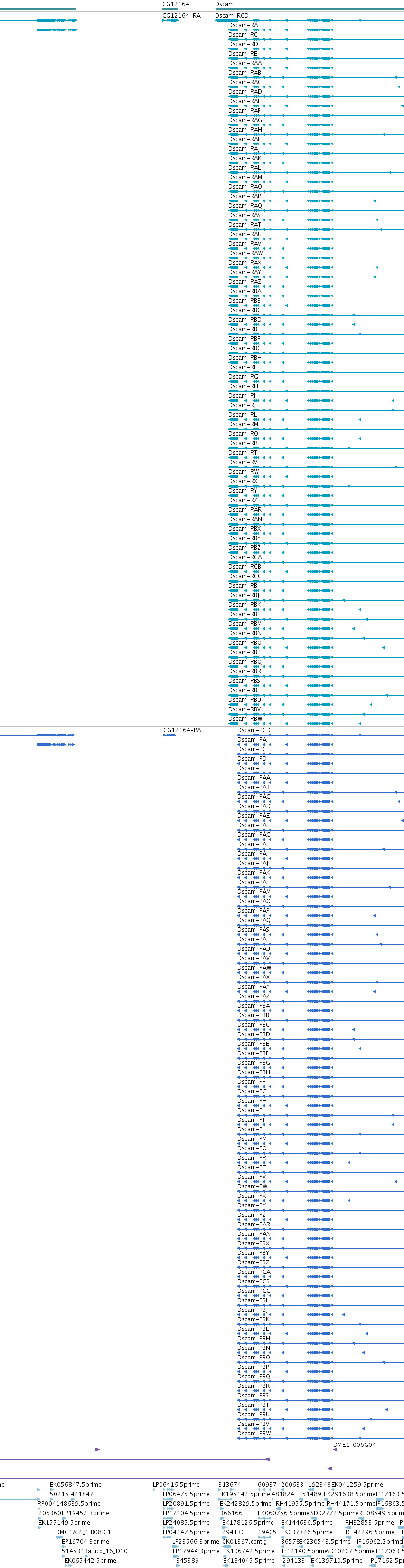The height and width of the screenshot is (1568, 404).
Task: Click the Dscam-RX transcript label
Action: pyautogui.click(x=243, y=481)
